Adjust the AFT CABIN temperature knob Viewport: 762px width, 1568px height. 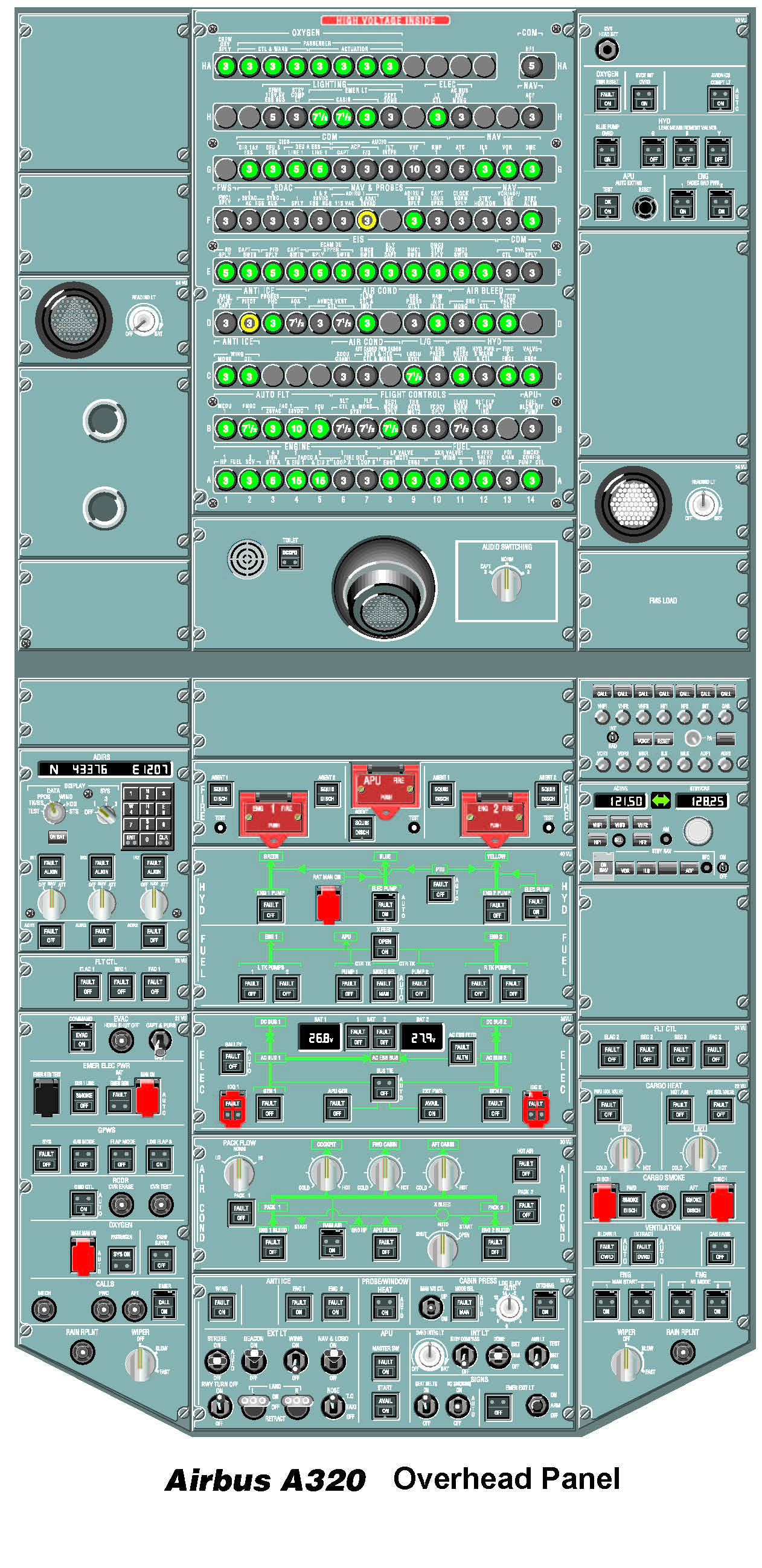(443, 1171)
